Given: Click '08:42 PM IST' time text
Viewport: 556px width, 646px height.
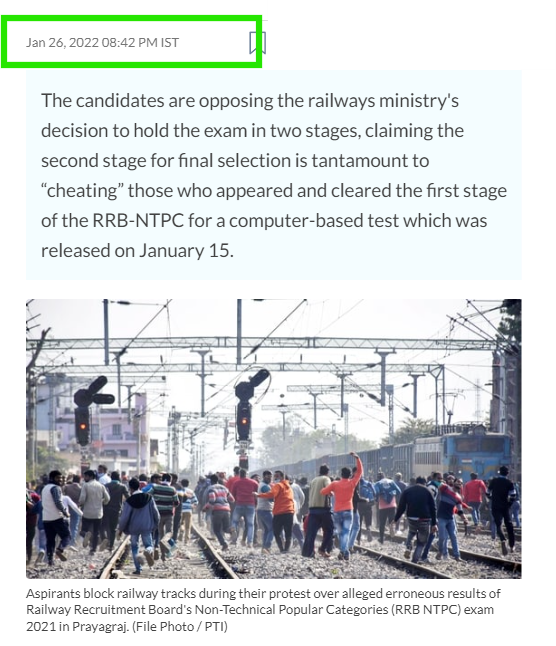Looking at the screenshot, I should pos(140,42).
